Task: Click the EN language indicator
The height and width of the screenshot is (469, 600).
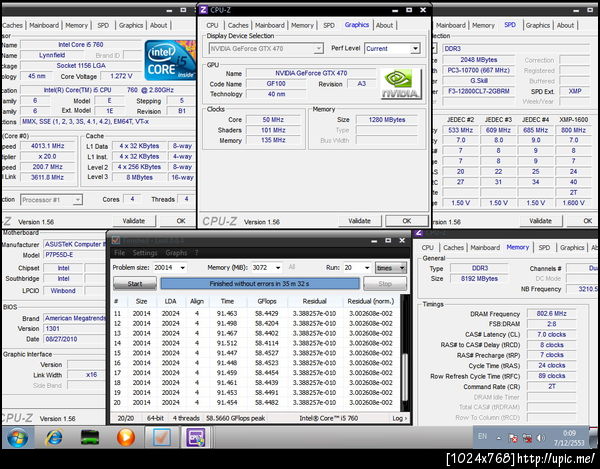Action: pyautogui.click(x=483, y=436)
